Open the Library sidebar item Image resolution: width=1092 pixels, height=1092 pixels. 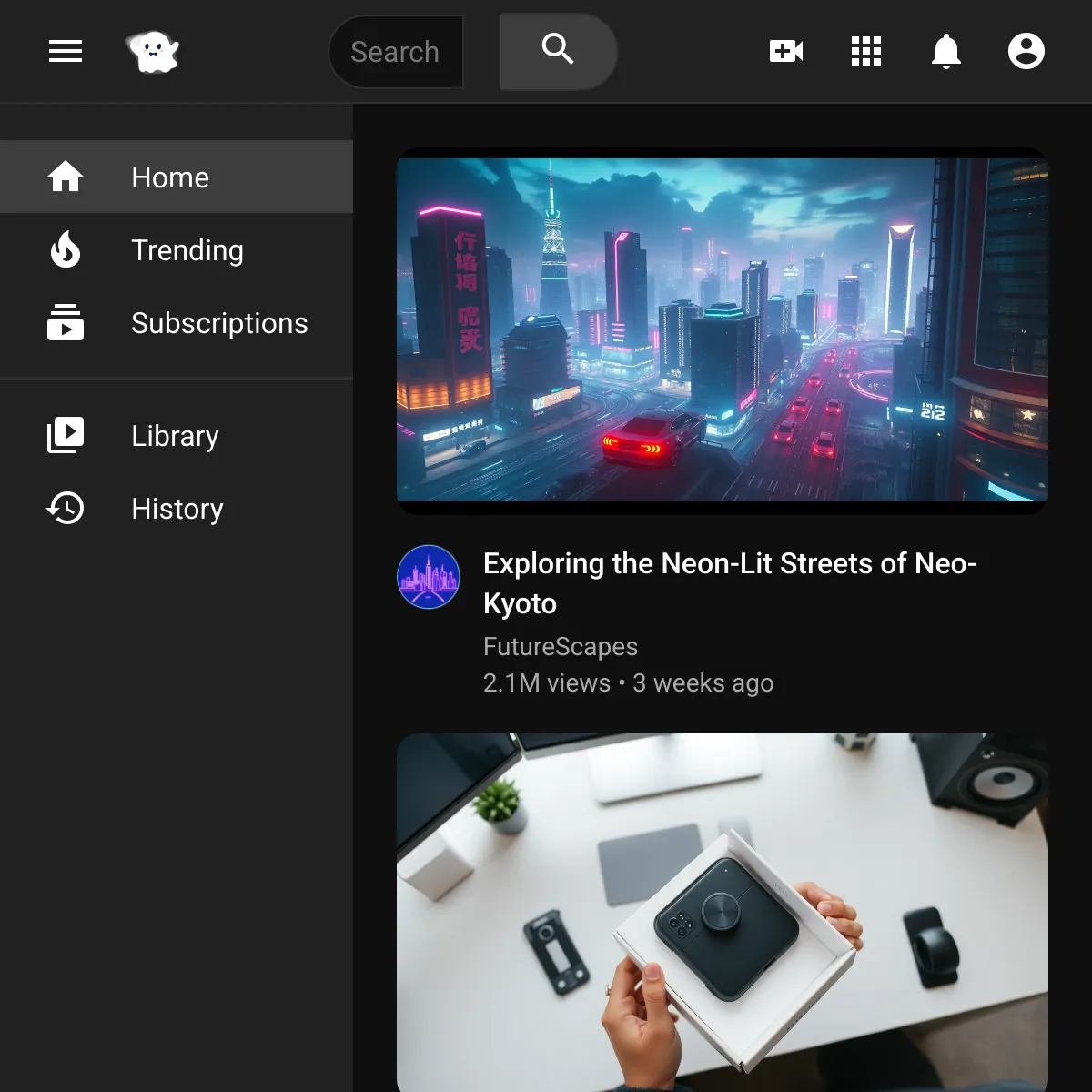(x=175, y=436)
